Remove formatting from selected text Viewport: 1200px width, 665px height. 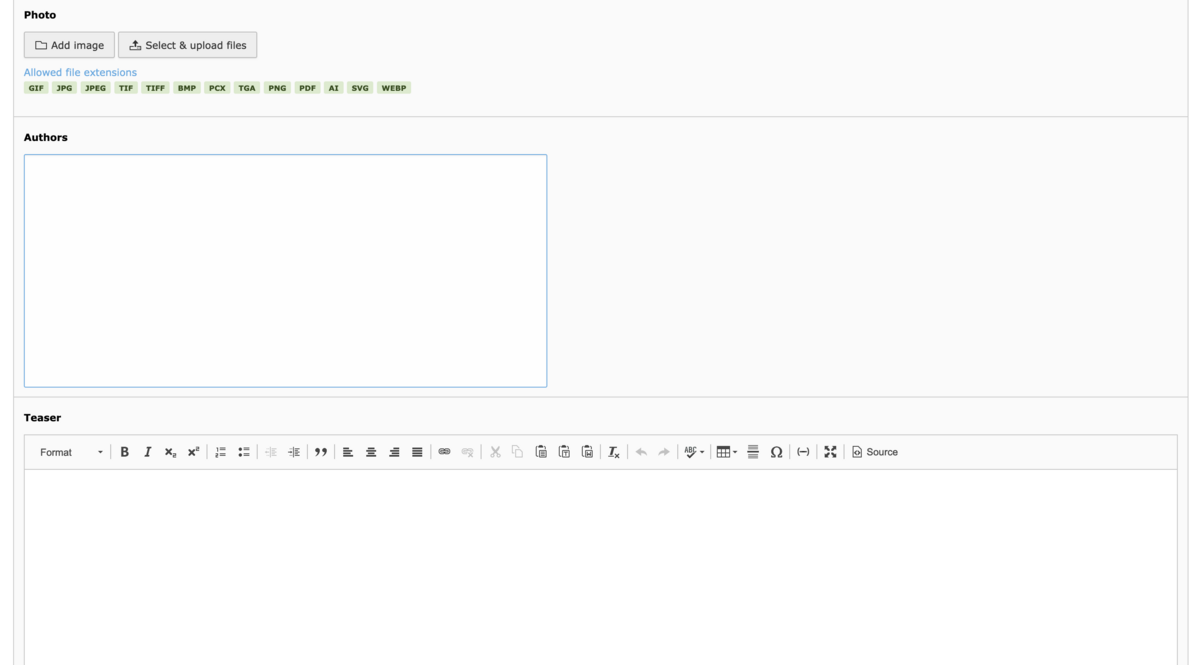click(x=614, y=452)
